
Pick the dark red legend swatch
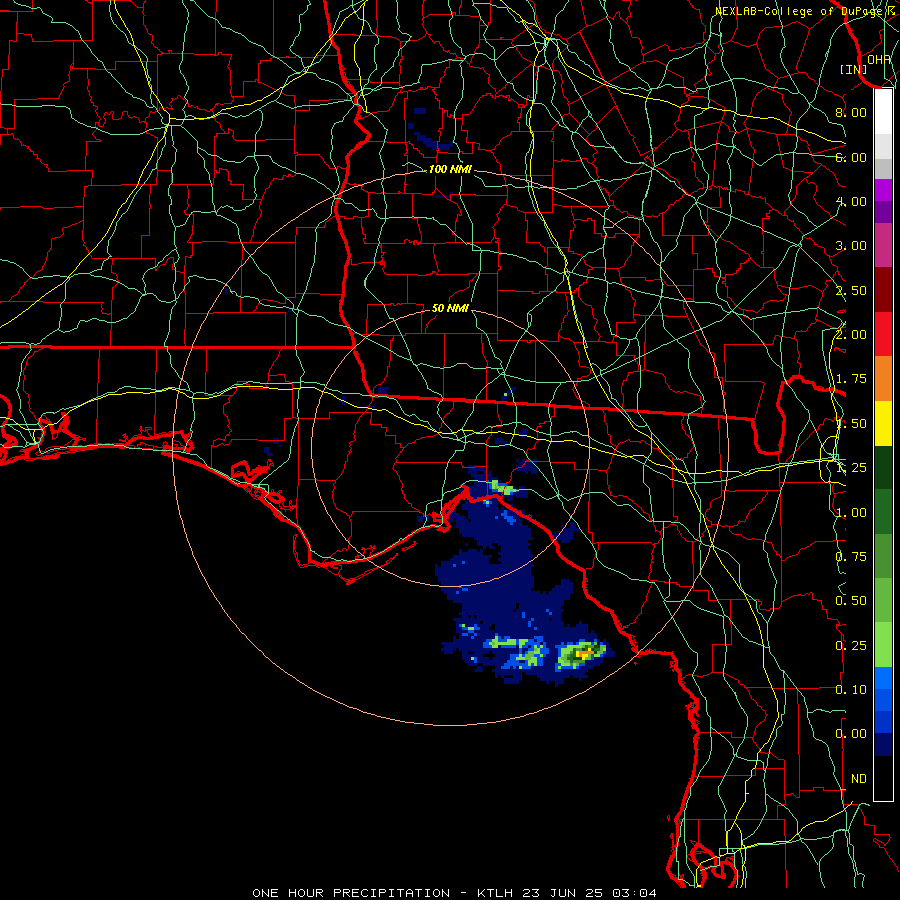tap(883, 290)
